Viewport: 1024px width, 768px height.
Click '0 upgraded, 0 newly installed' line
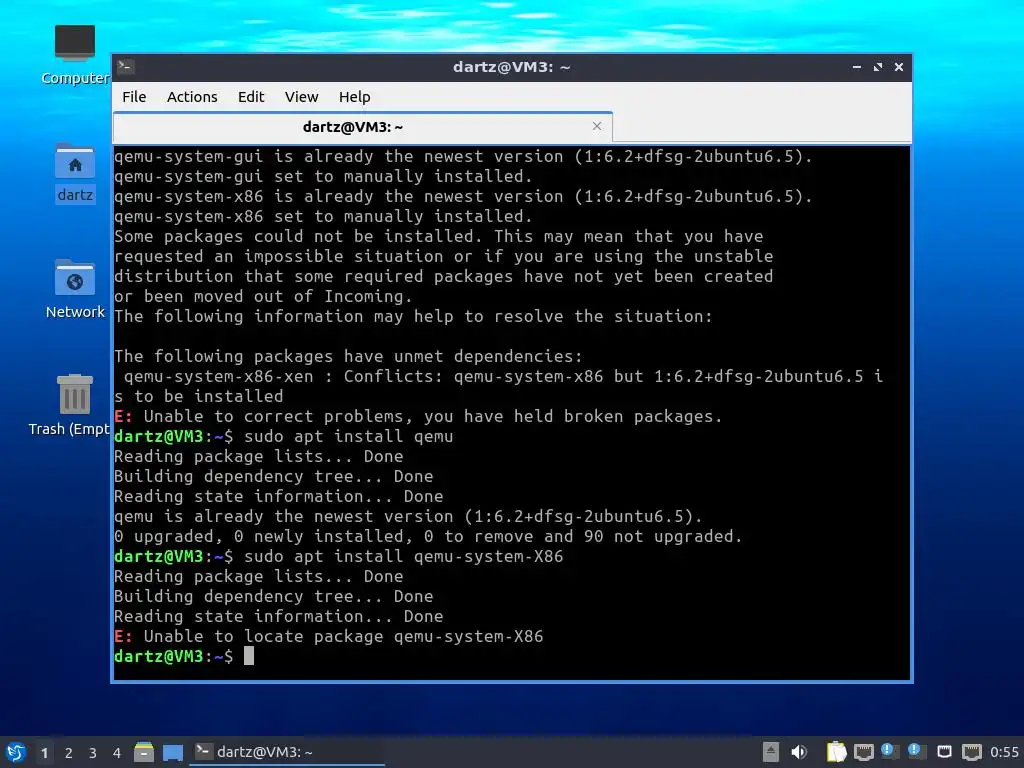coord(428,536)
